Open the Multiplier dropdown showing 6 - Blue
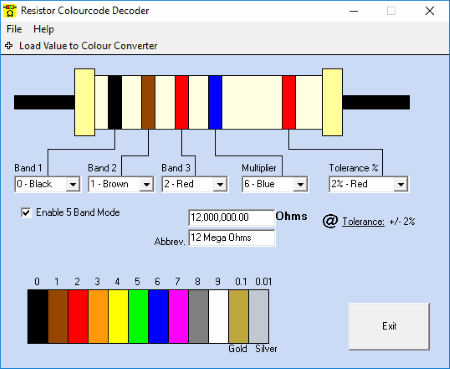This screenshot has width=450, height=369. pyautogui.click(x=275, y=184)
